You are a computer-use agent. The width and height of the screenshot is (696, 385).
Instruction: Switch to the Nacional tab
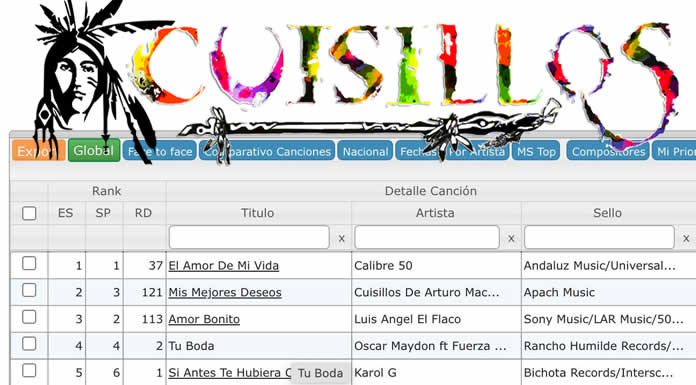365,151
